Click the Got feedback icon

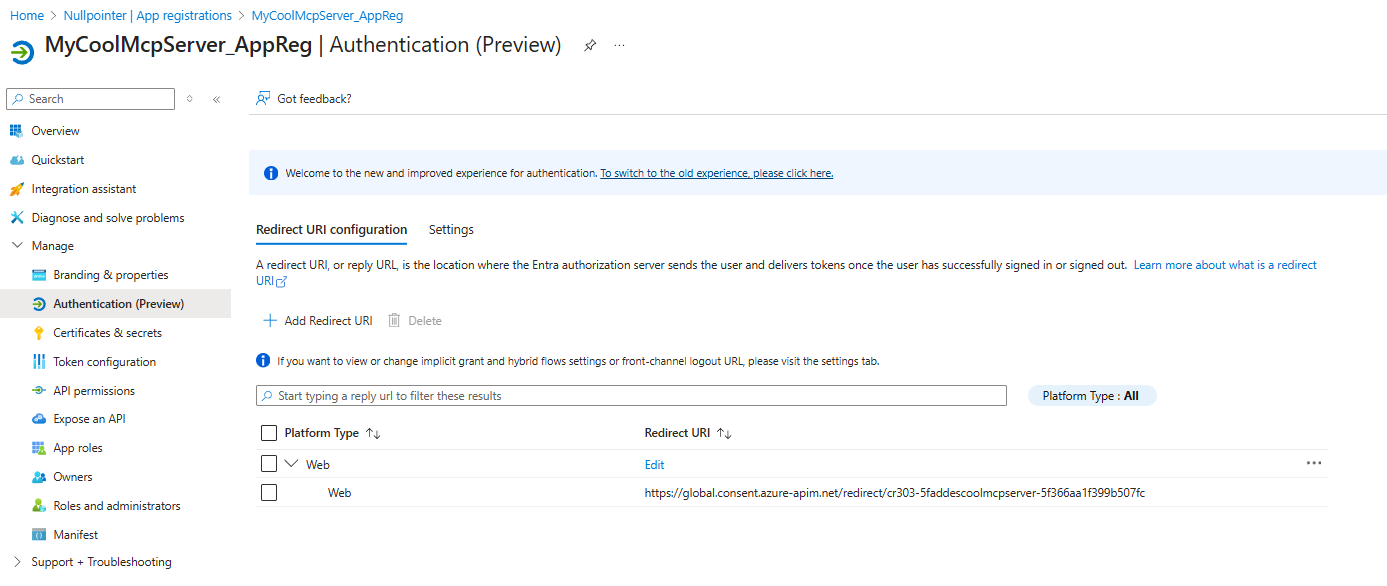pos(263,99)
